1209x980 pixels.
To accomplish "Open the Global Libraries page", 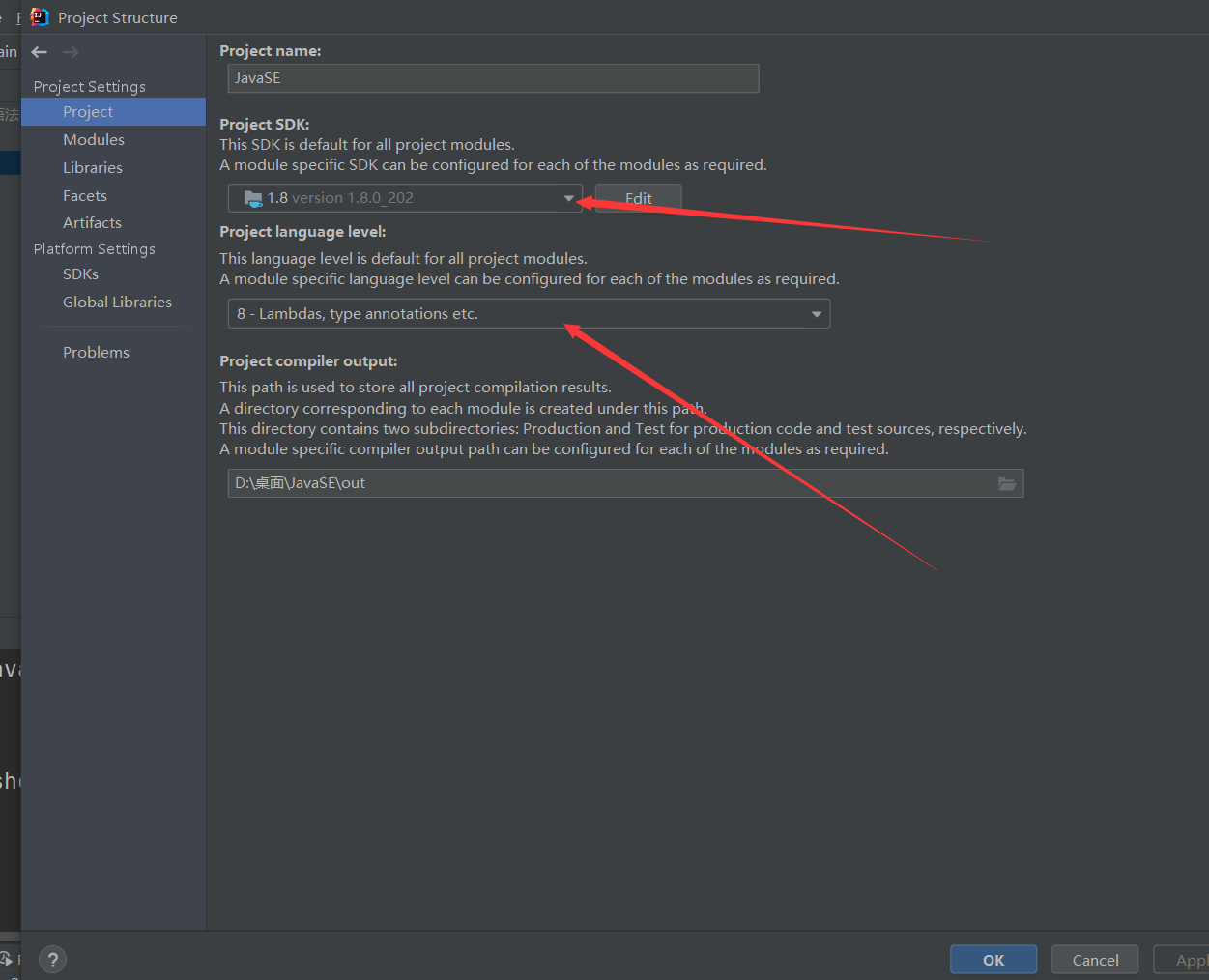I will click(117, 303).
